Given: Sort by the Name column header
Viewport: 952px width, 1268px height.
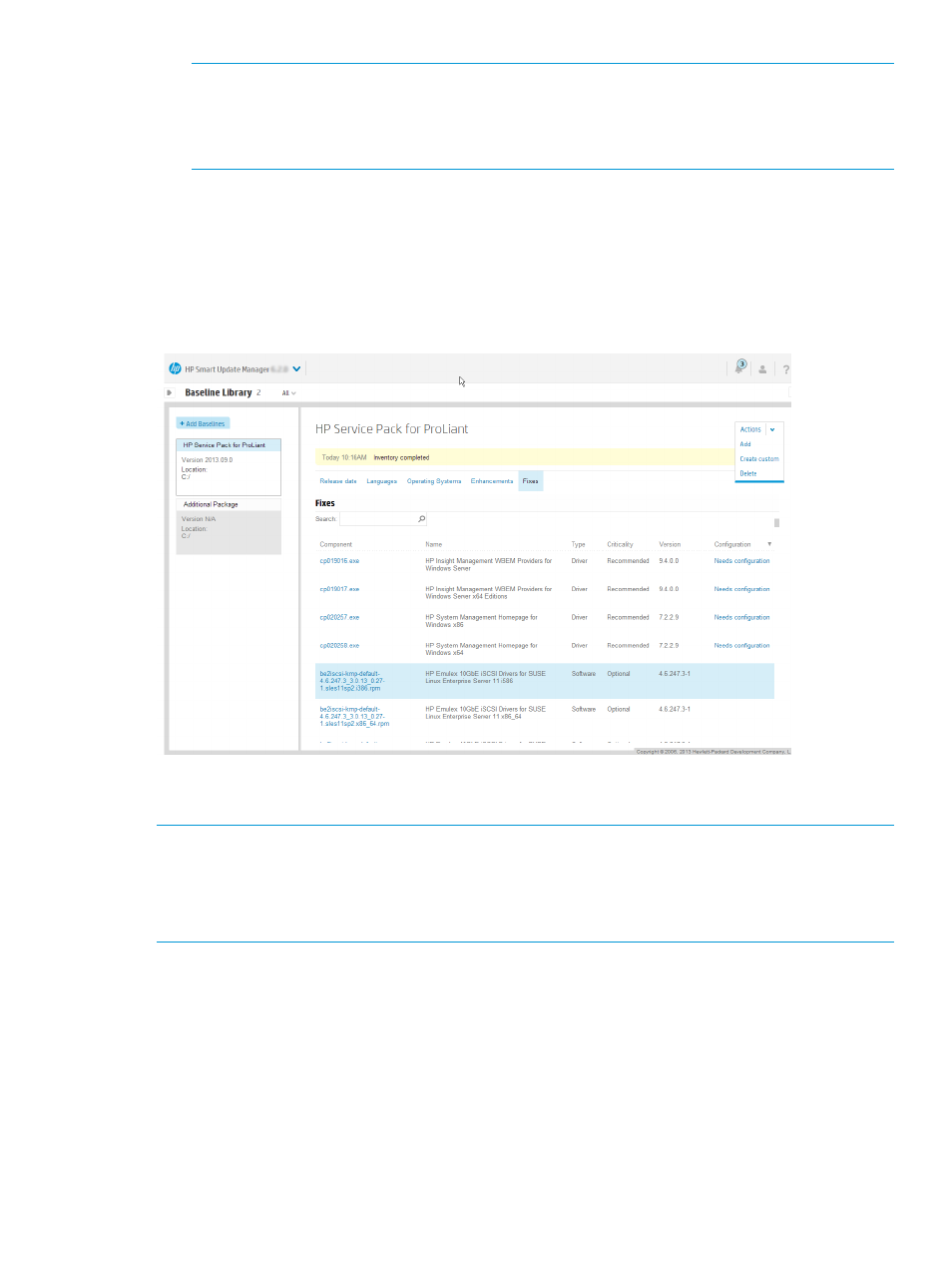Looking at the screenshot, I should click(x=434, y=545).
